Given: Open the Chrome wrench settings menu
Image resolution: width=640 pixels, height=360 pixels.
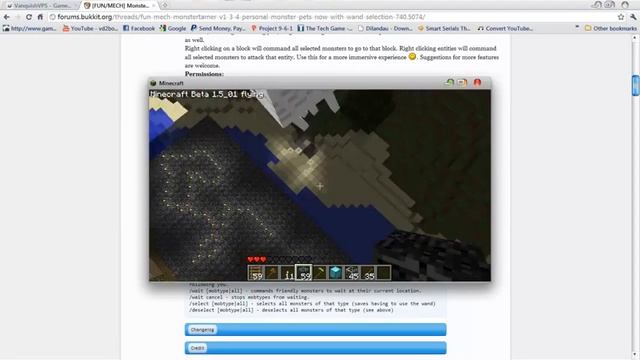Looking at the screenshot, I should point(633,17).
